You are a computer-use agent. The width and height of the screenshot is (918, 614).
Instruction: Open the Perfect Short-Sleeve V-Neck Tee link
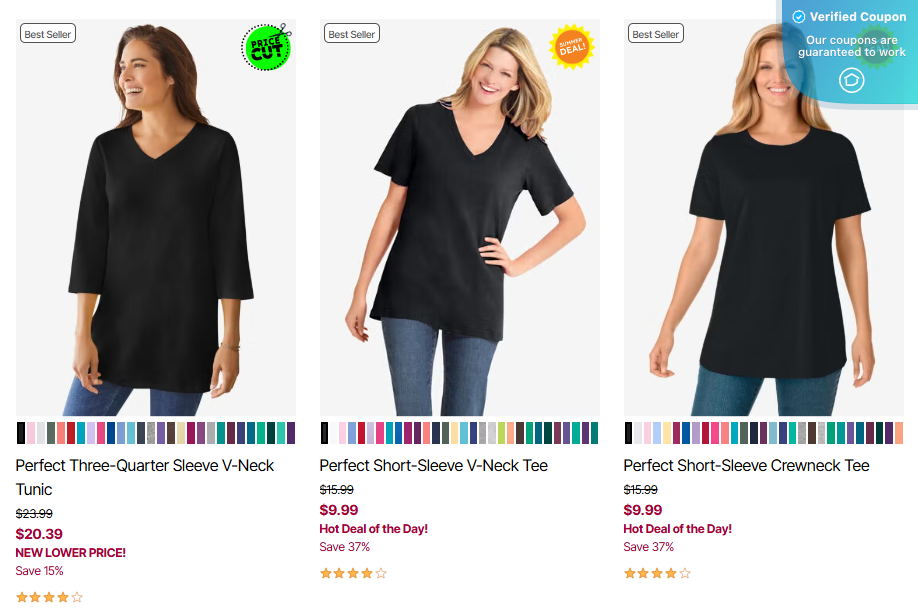pyautogui.click(x=433, y=465)
